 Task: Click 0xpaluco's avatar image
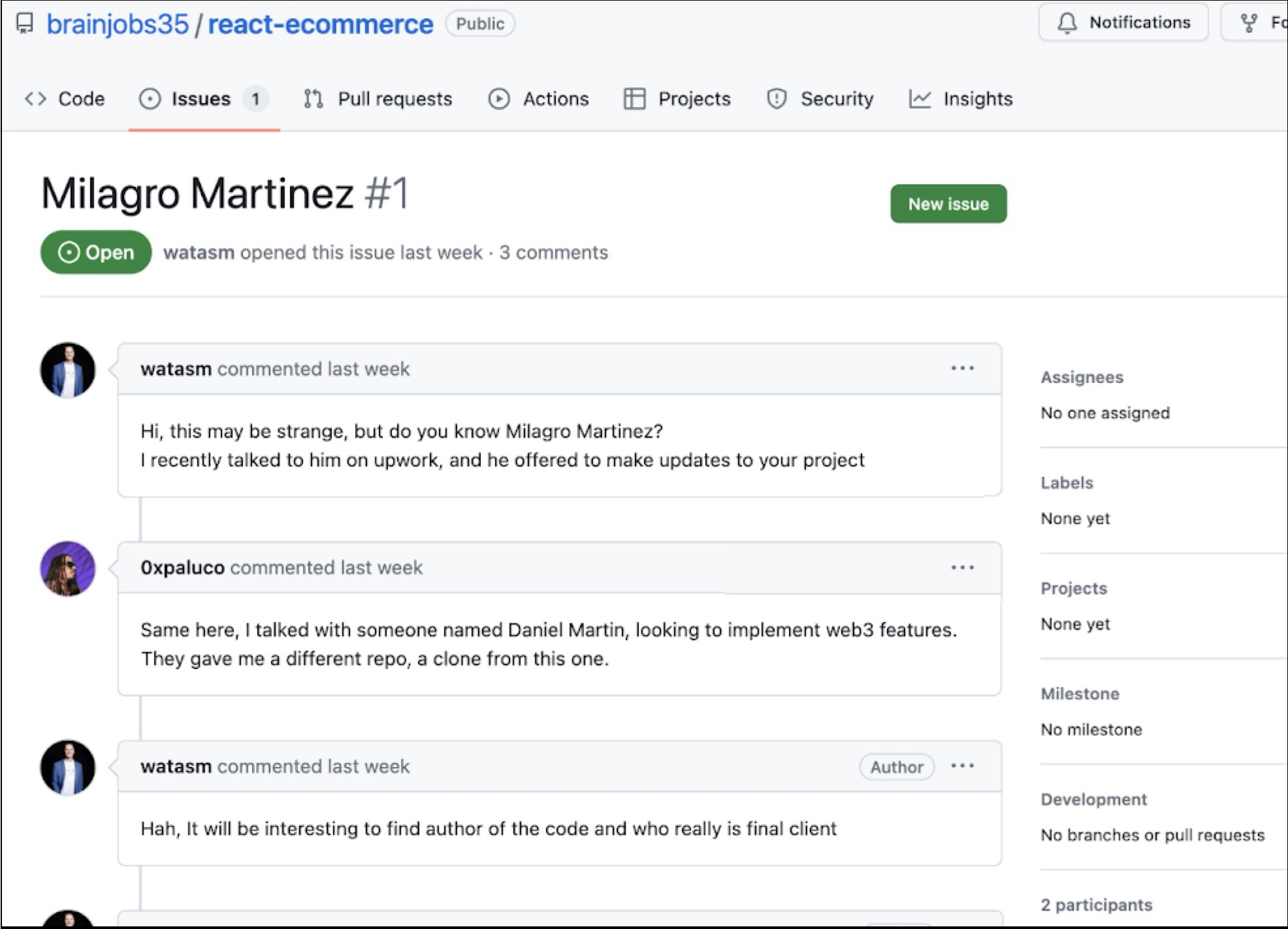68,568
